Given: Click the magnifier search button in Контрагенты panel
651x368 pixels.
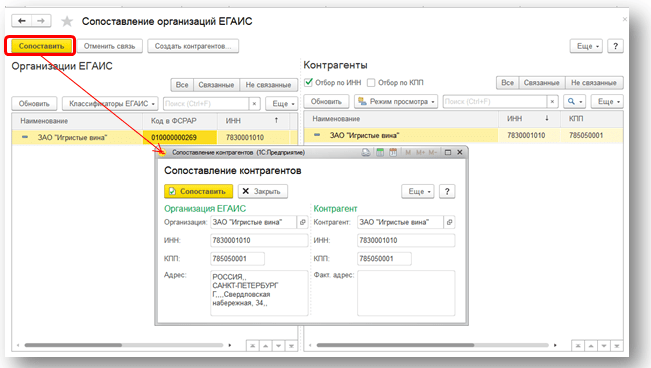Looking at the screenshot, I should pos(575,101).
